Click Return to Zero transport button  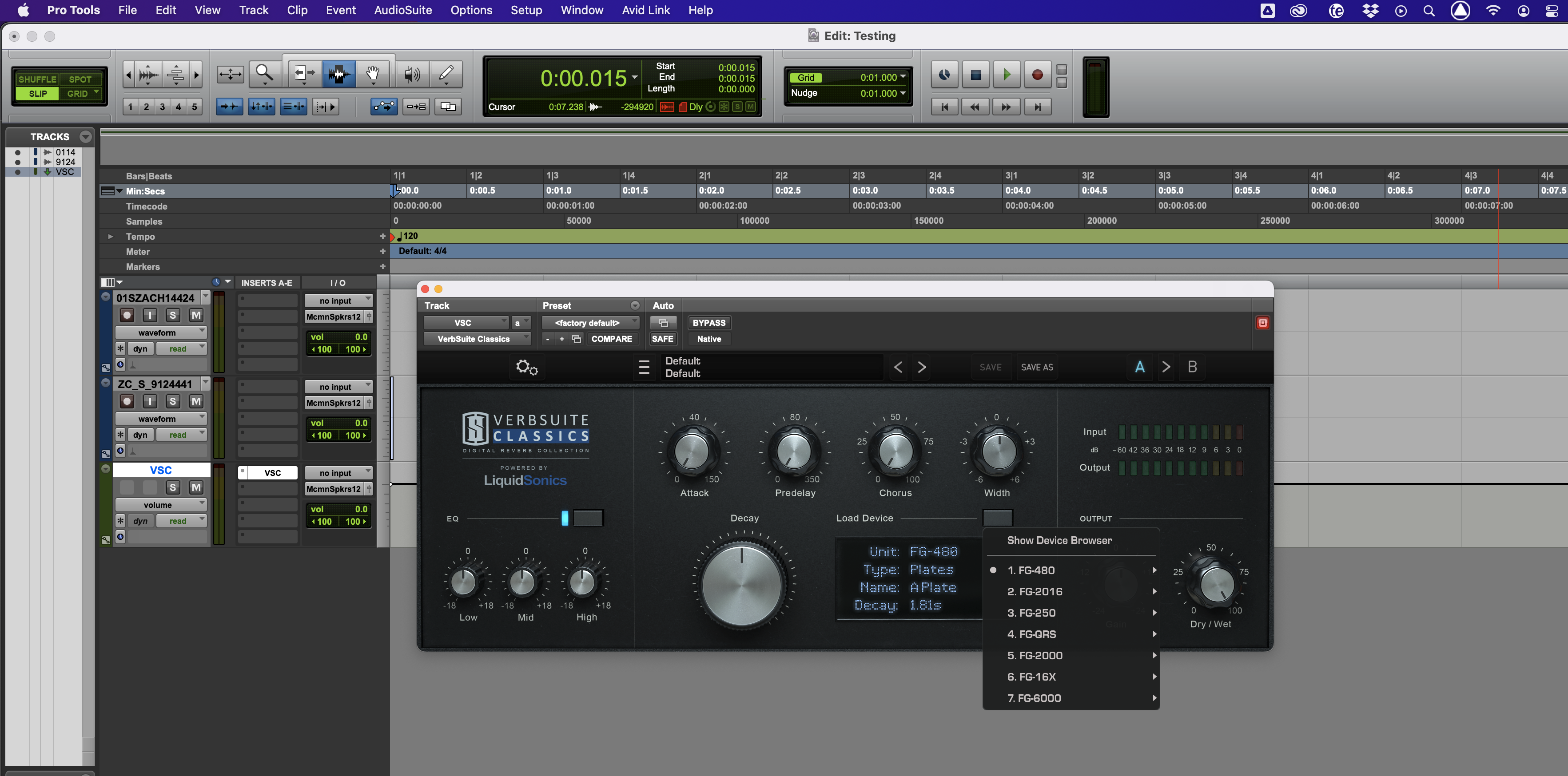(x=945, y=107)
